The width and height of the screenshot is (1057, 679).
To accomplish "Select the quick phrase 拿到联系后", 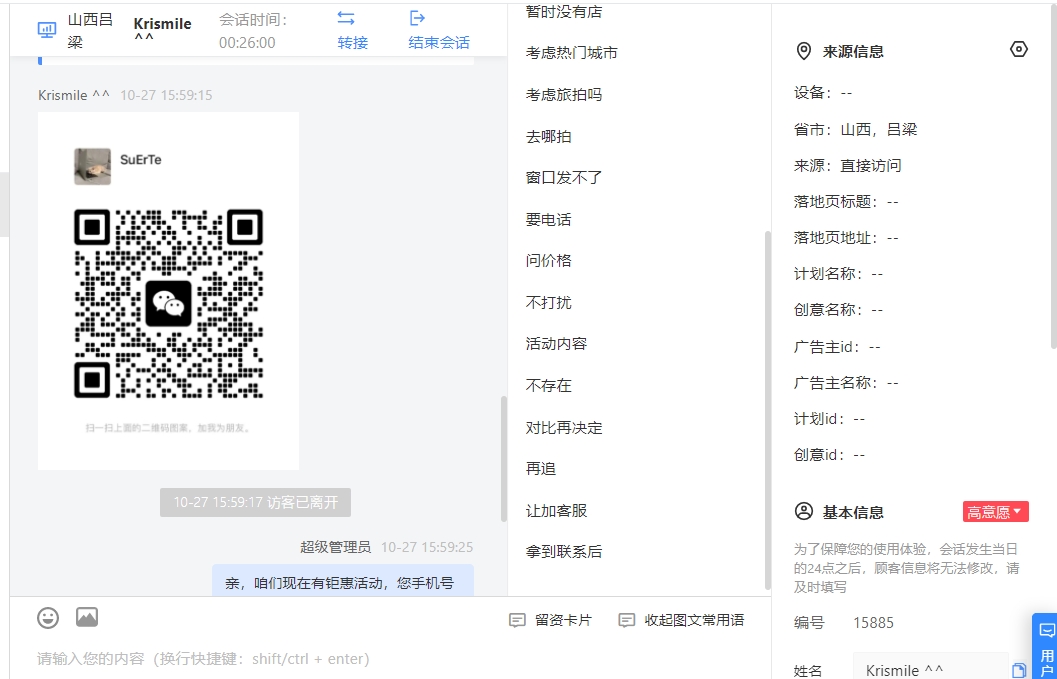I will coord(564,552).
